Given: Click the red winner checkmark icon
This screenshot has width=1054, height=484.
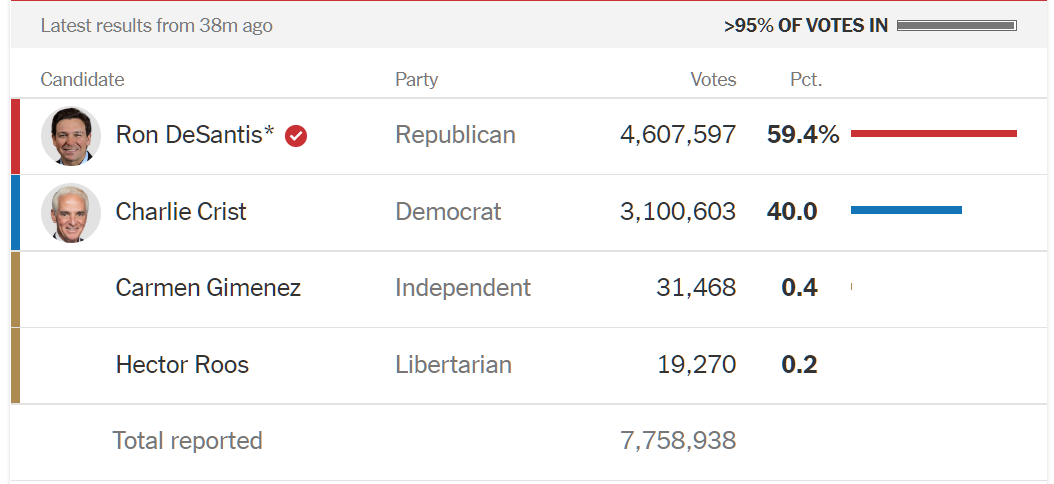Looking at the screenshot, I should (296, 136).
